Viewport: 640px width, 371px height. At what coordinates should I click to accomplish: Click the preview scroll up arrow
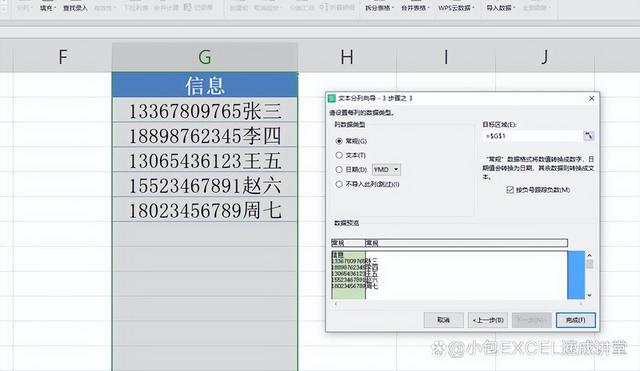coord(589,255)
